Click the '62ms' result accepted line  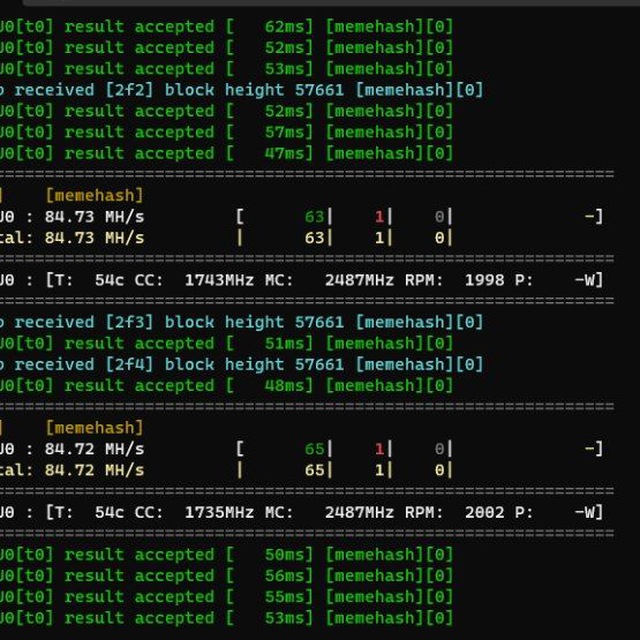click(x=227, y=27)
